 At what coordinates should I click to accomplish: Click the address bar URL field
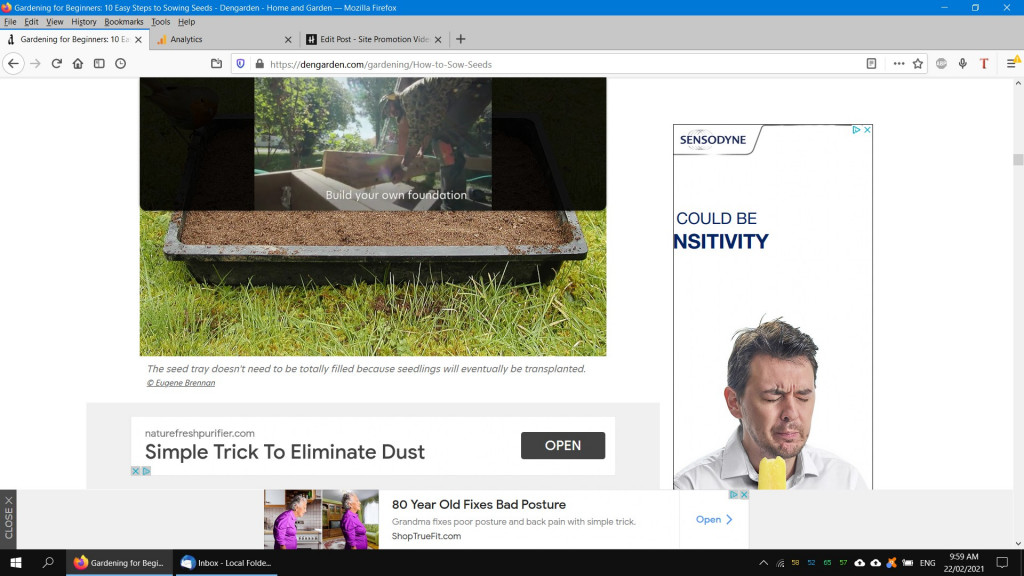[560, 63]
